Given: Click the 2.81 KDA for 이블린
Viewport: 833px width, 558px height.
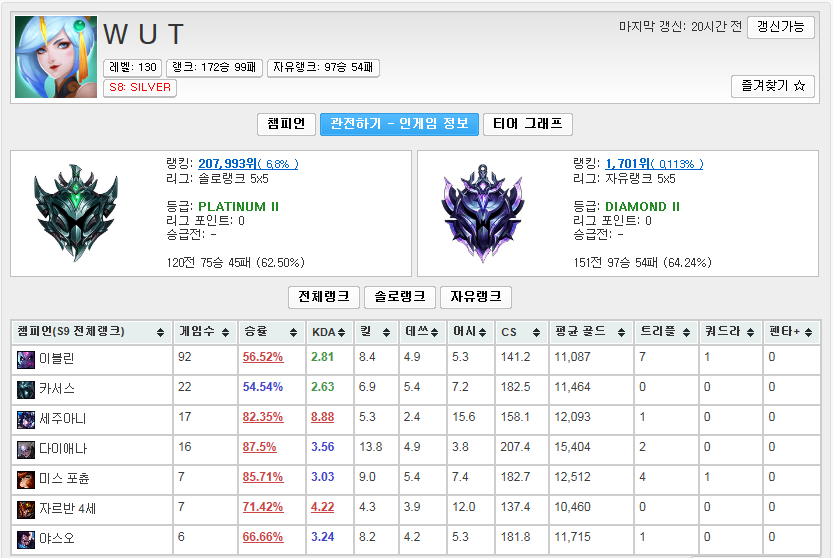Looking at the screenshot, I should [x=322, y=358].
